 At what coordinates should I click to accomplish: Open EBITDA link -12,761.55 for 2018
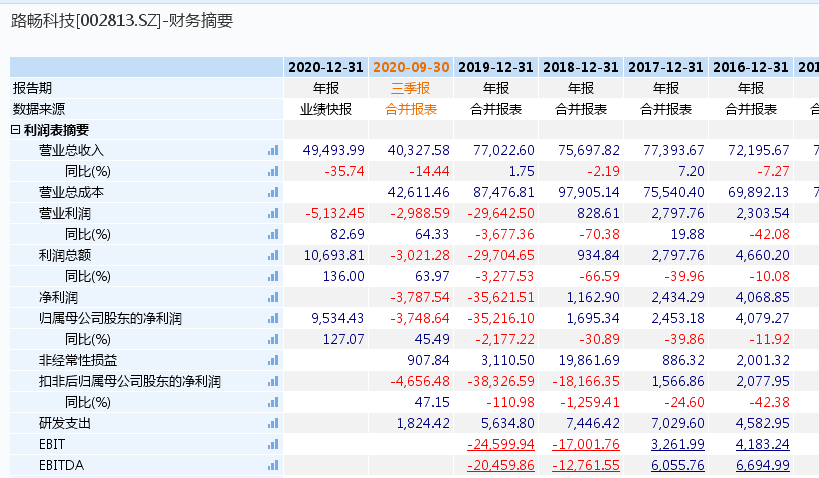coord(586,465)
